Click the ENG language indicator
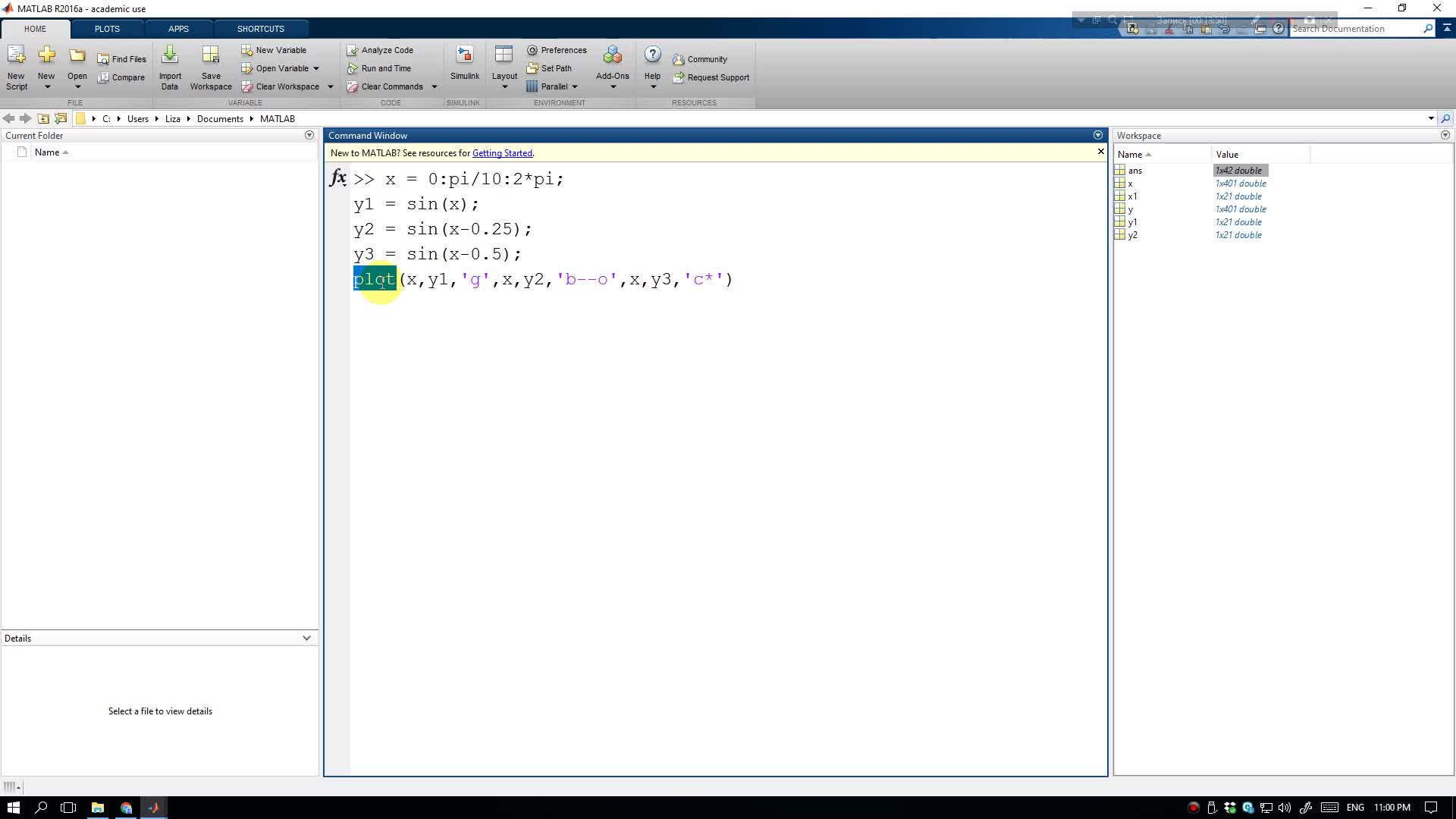 1355,808
